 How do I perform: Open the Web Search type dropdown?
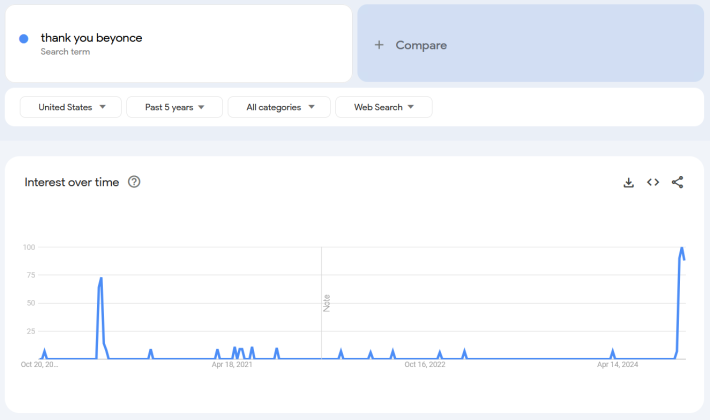384,107
